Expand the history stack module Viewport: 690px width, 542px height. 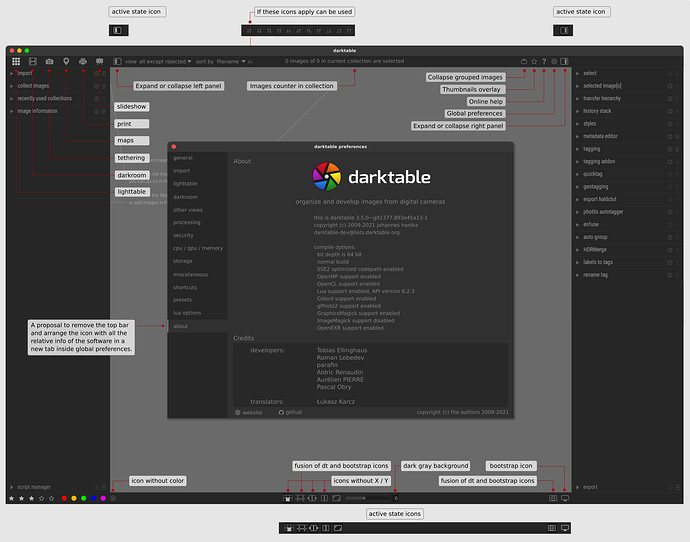(628, 111)
